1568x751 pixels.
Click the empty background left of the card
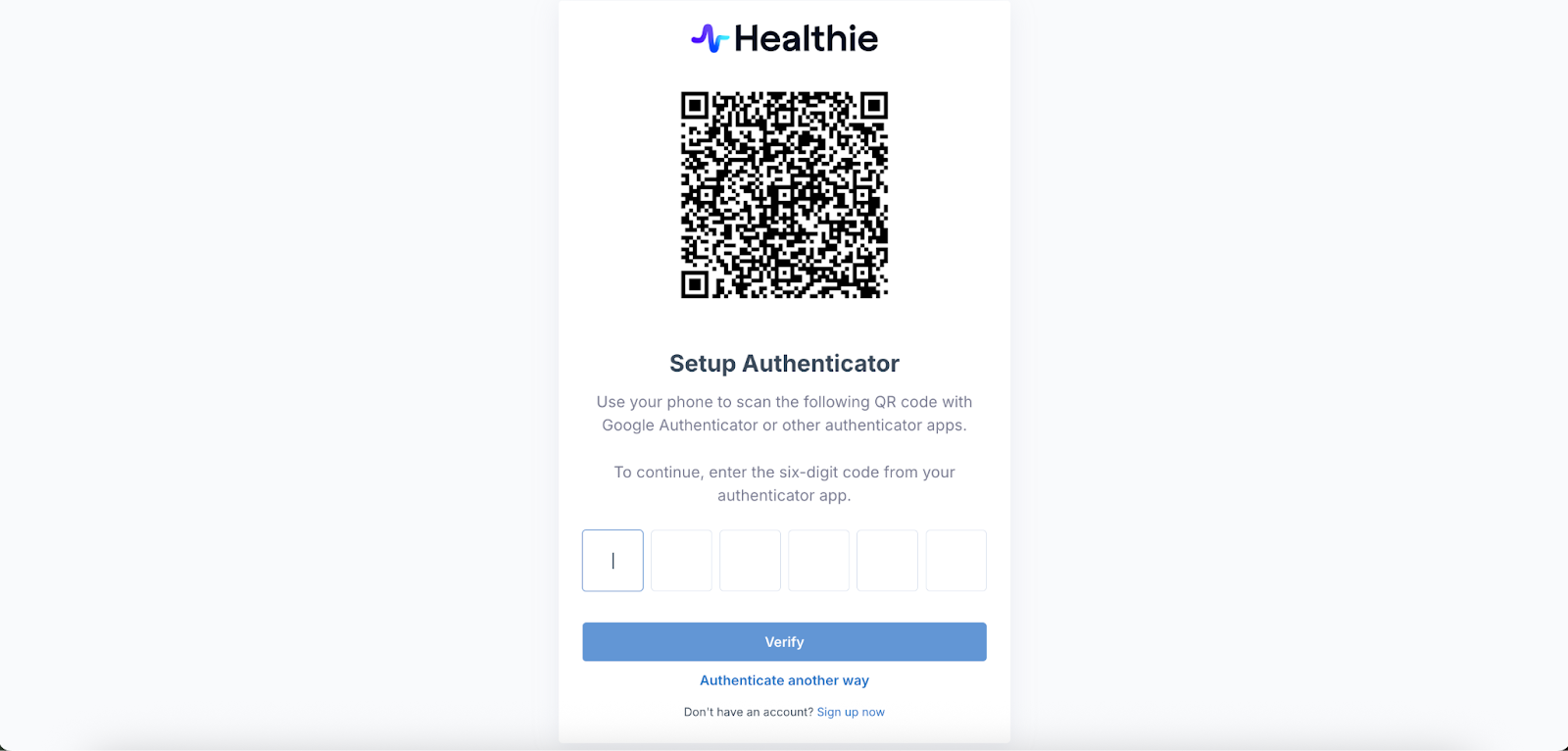[x=279, y=373]
